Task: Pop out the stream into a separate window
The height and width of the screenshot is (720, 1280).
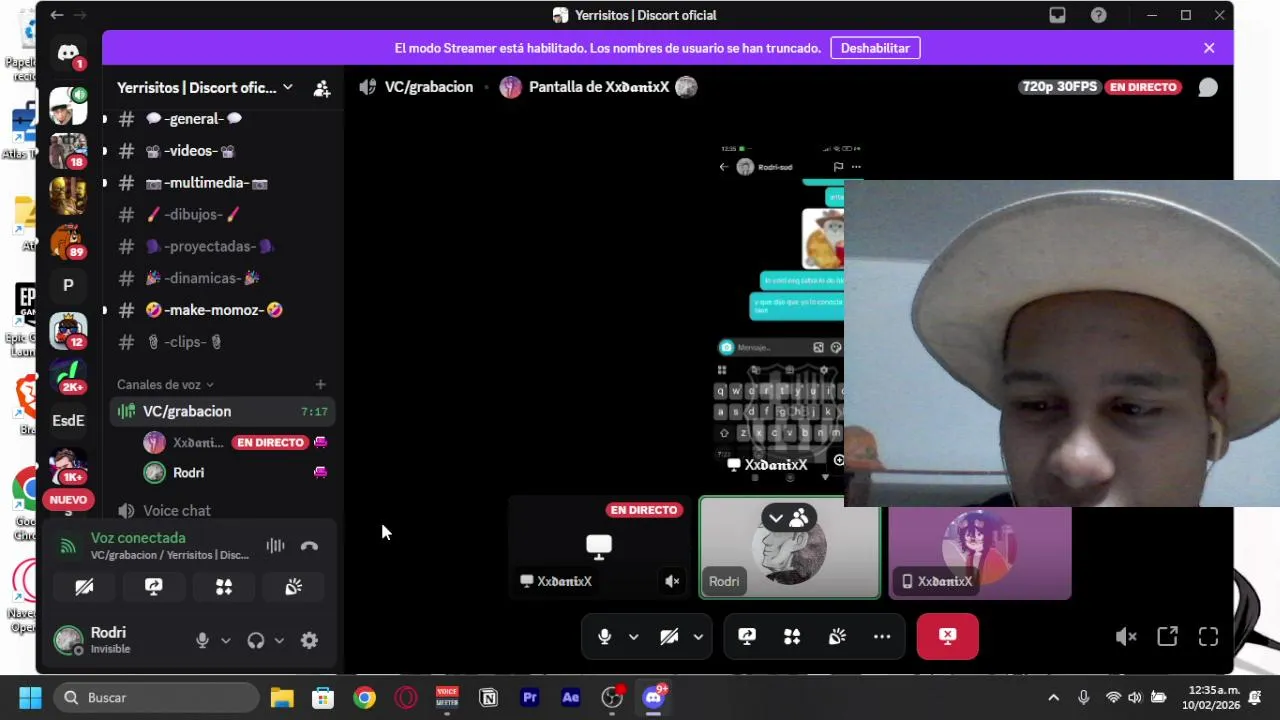Action: coord(1167,637)
